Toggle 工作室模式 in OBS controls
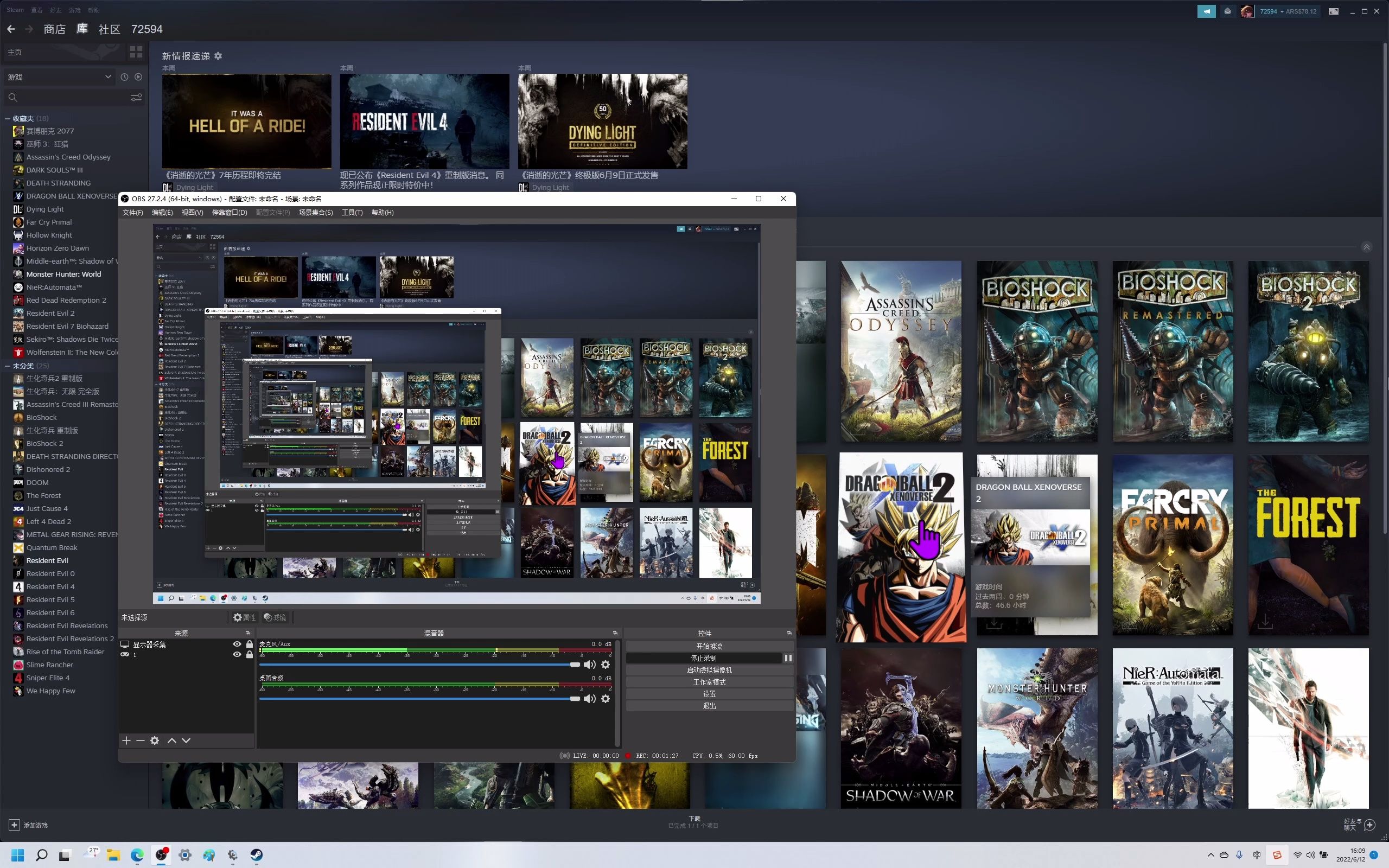Viewport: 1389px width, 868px height. (x=710, y=682)
